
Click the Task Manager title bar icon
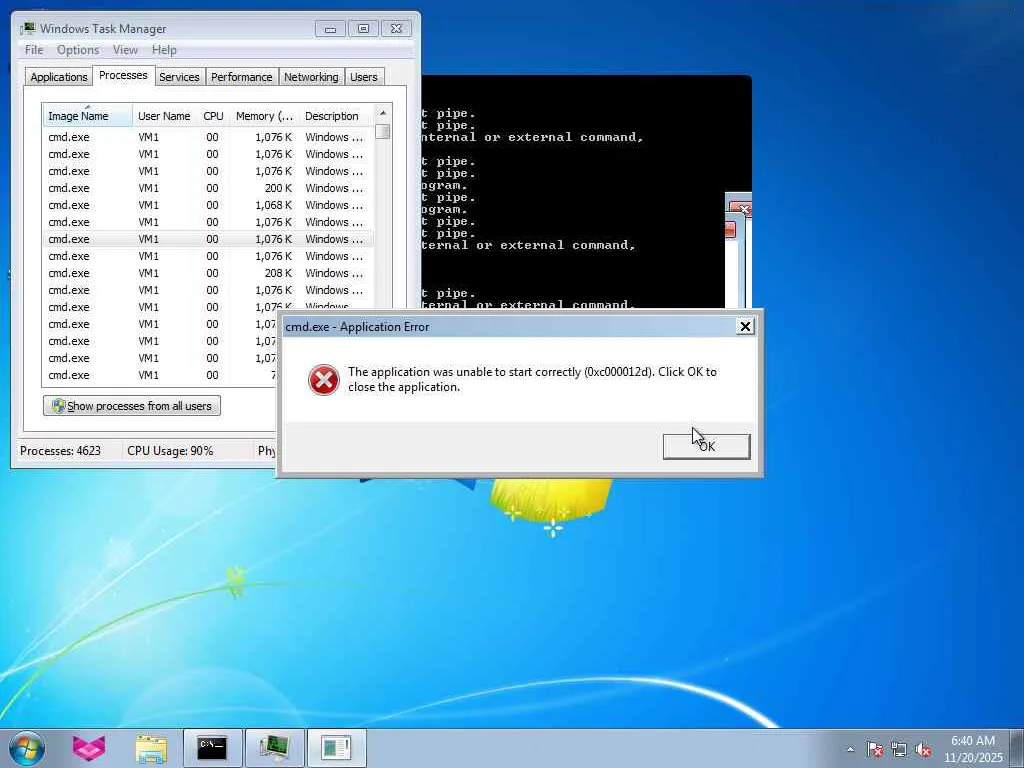27,28
